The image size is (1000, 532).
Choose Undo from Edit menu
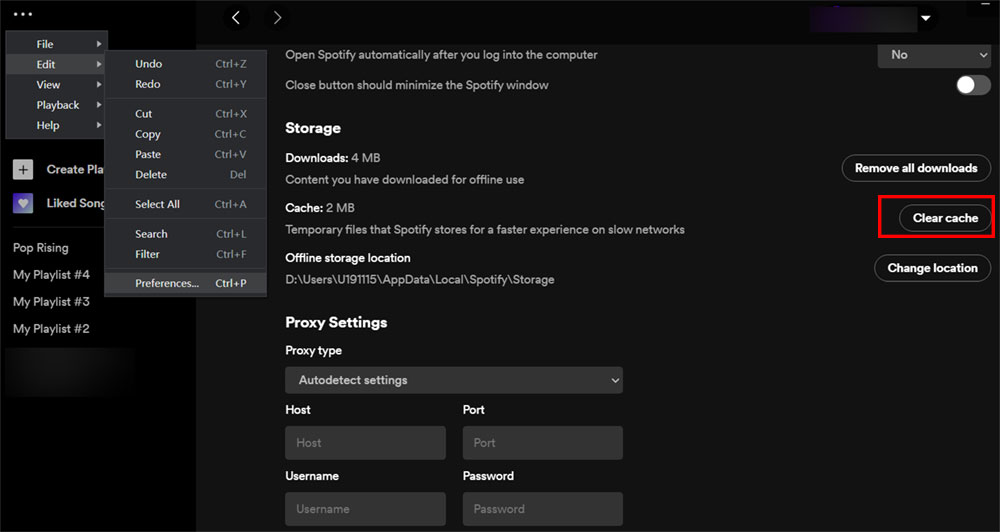click(x=186, y=64)
